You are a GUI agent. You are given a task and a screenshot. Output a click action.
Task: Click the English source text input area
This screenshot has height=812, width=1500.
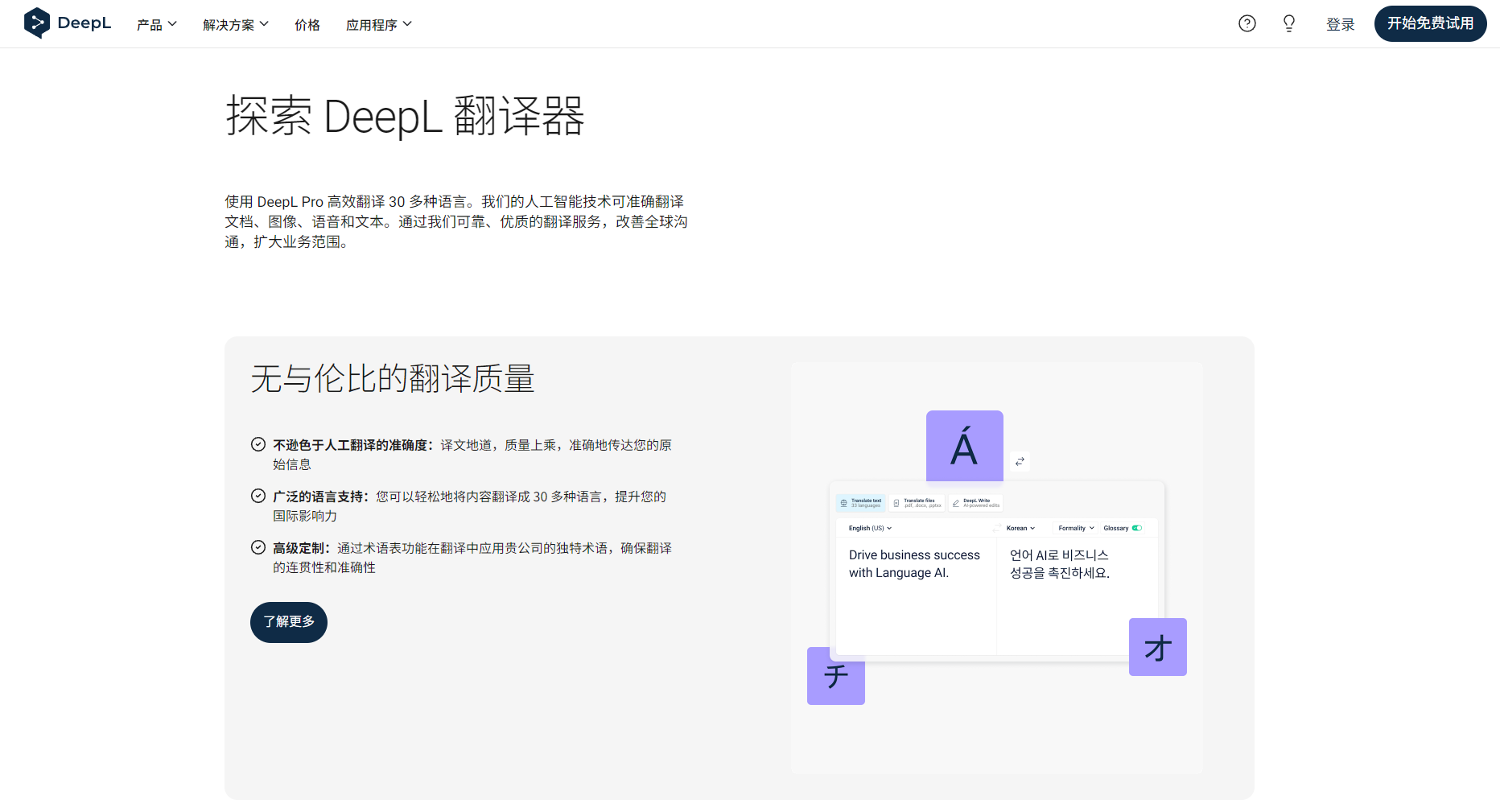(915, 596)
